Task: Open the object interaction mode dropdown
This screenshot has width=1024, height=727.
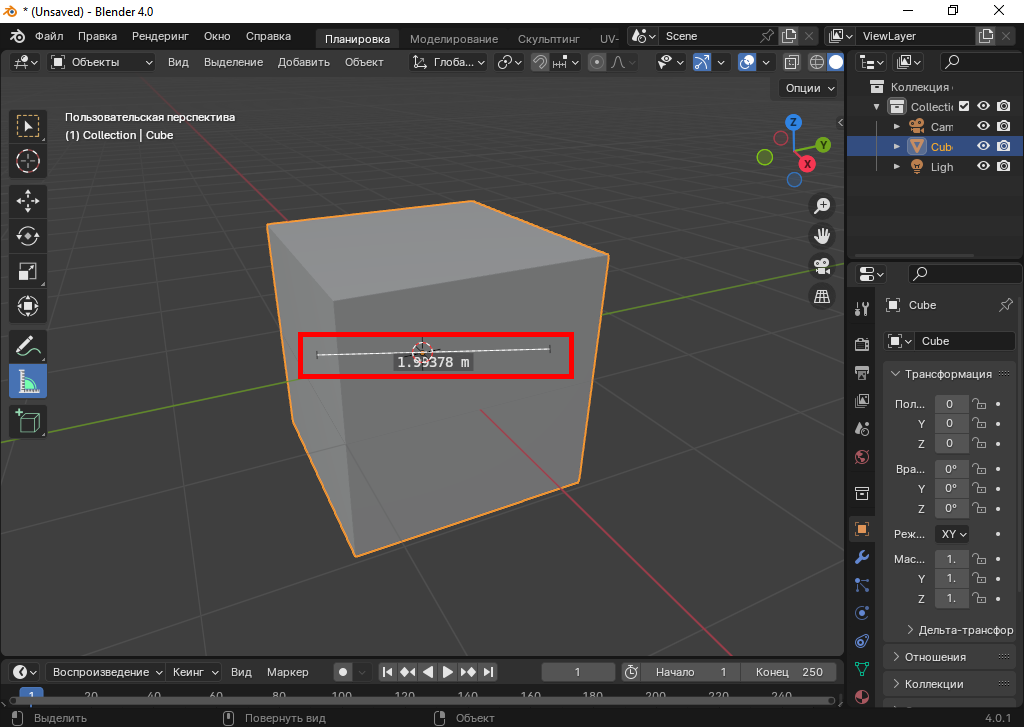Action: (102, 62)
